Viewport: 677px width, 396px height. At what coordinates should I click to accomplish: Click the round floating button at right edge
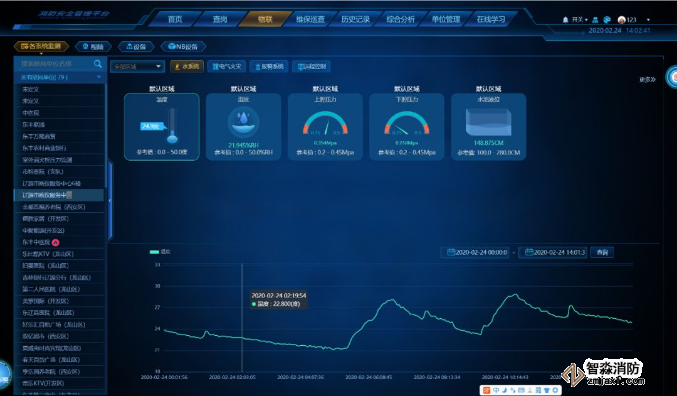pos(673,77)
